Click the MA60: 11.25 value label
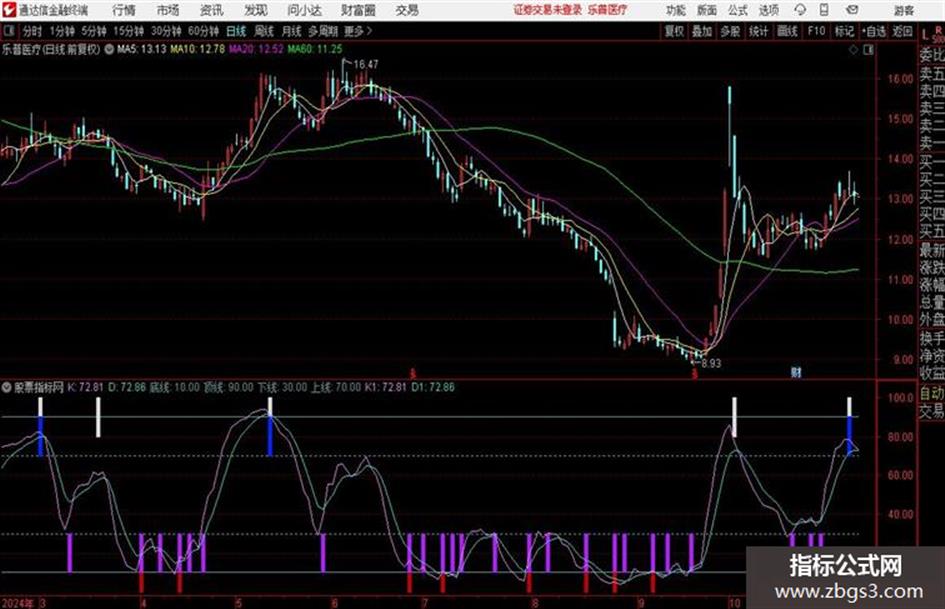 point(315,49)
